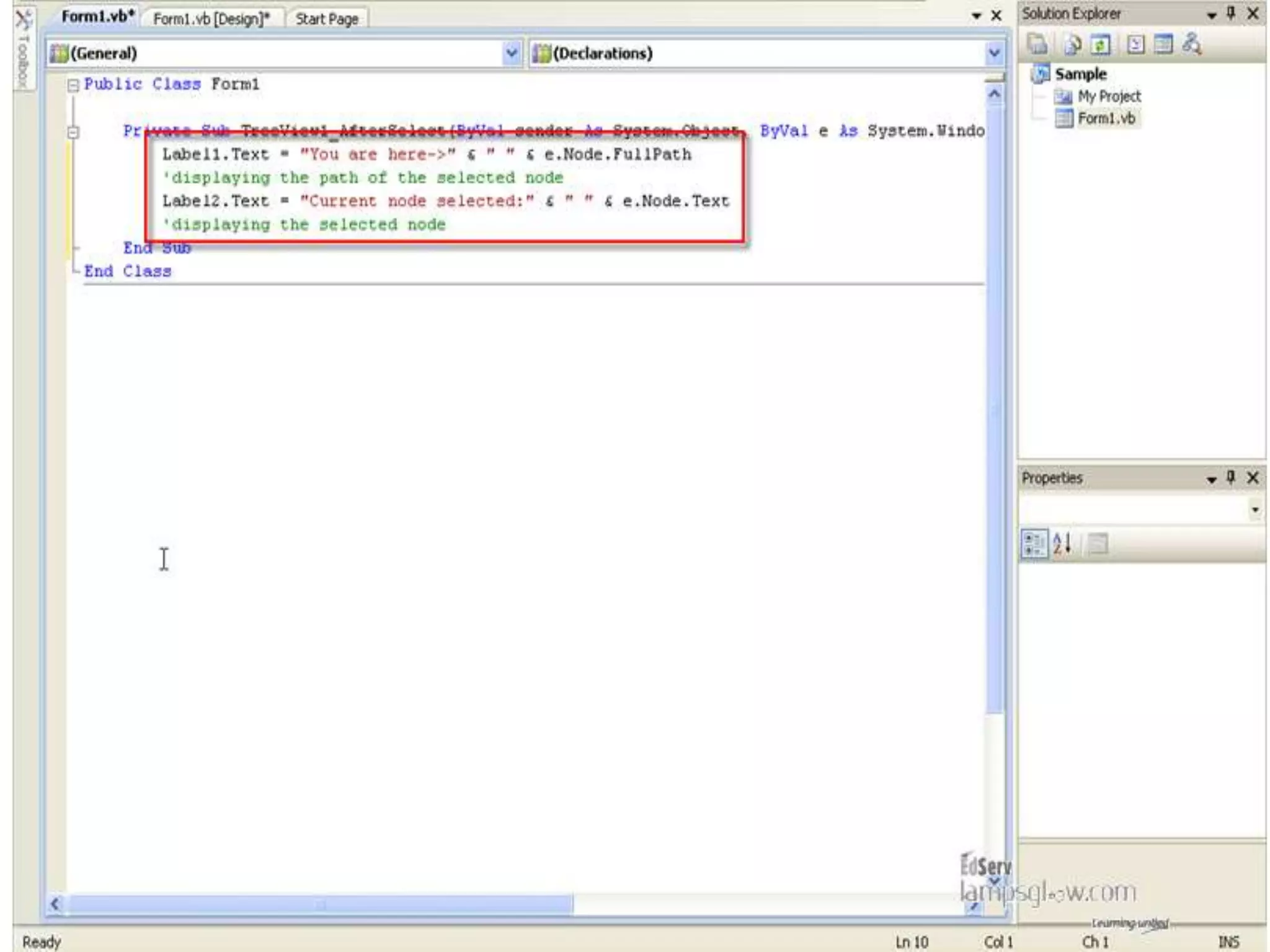The width and height of the screenshot is (1270, 952).
Task: Switch to Form1.vb [Design]* tab
Action: (x=211, y=19)
